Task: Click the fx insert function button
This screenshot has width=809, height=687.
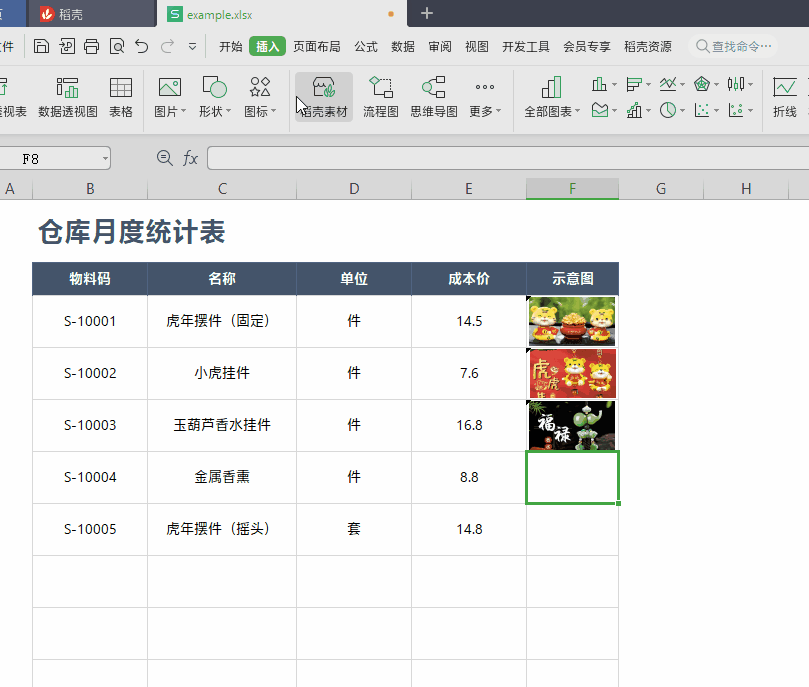Action: 190,158
